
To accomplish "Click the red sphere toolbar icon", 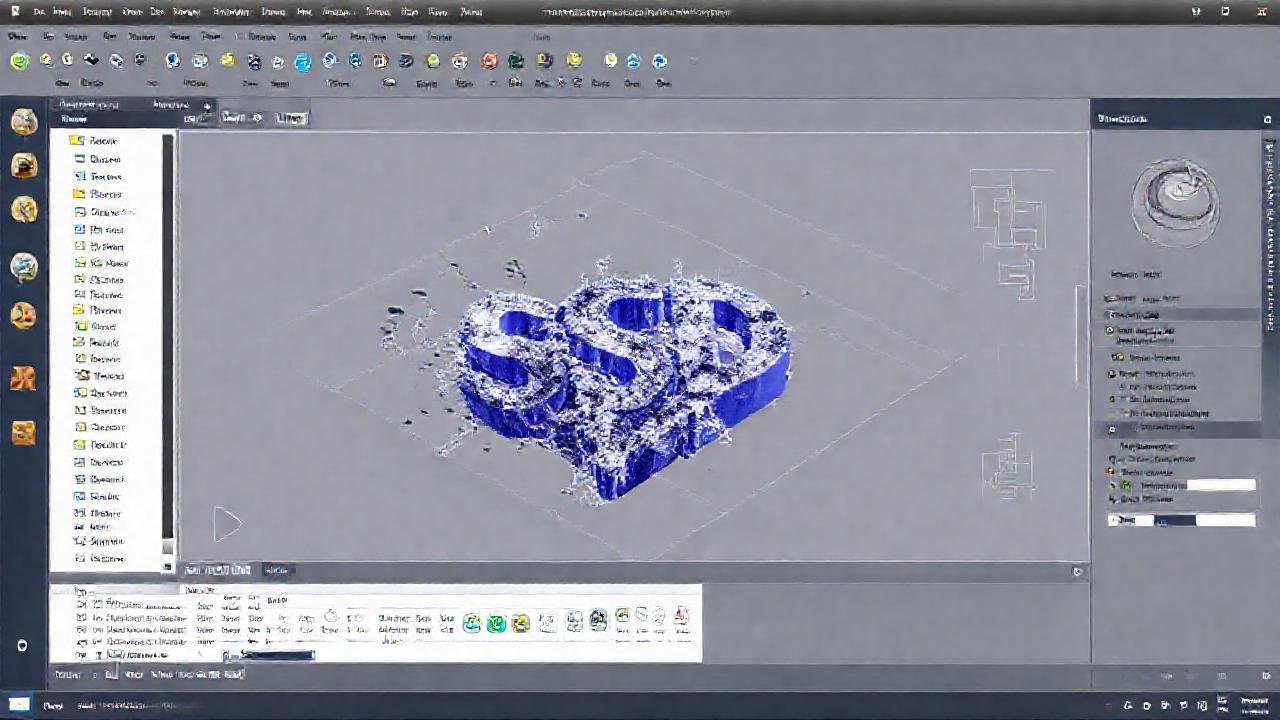I will pos(489,60).
